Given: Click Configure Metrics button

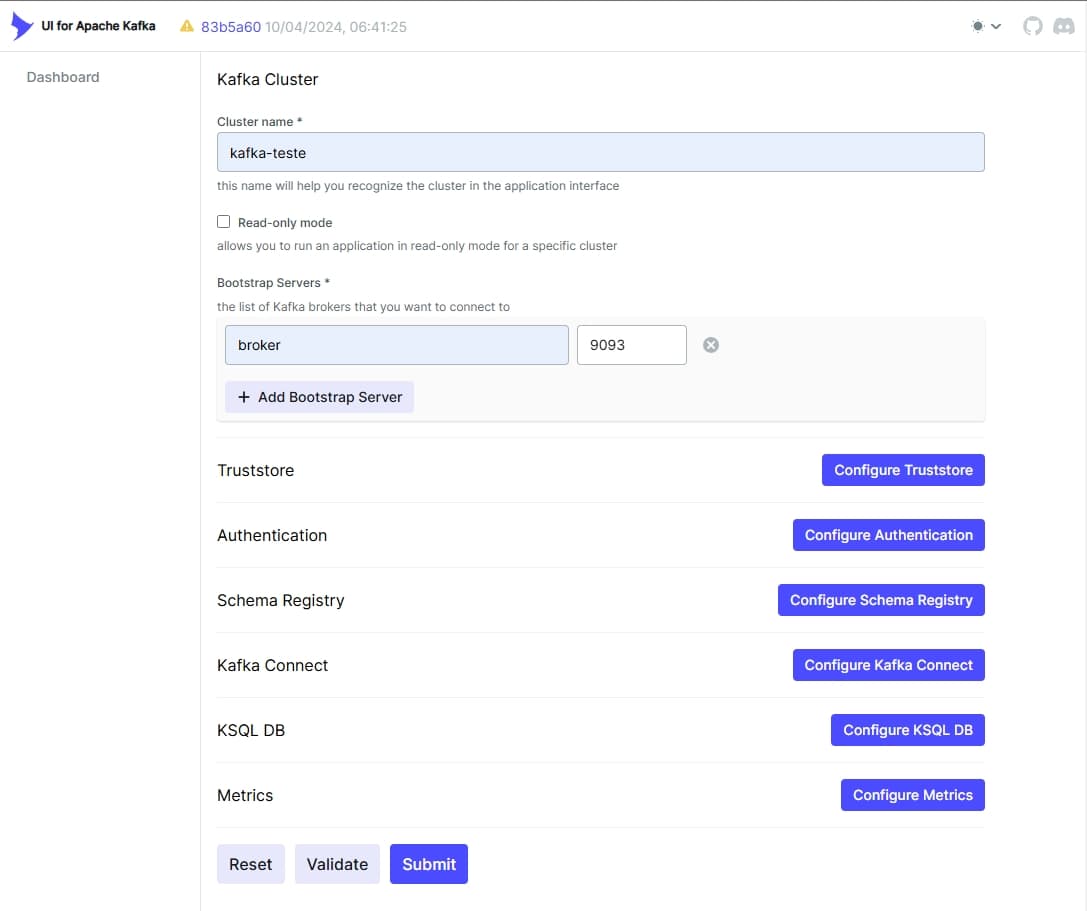Looking at the screenshot, I should (913, 795).
